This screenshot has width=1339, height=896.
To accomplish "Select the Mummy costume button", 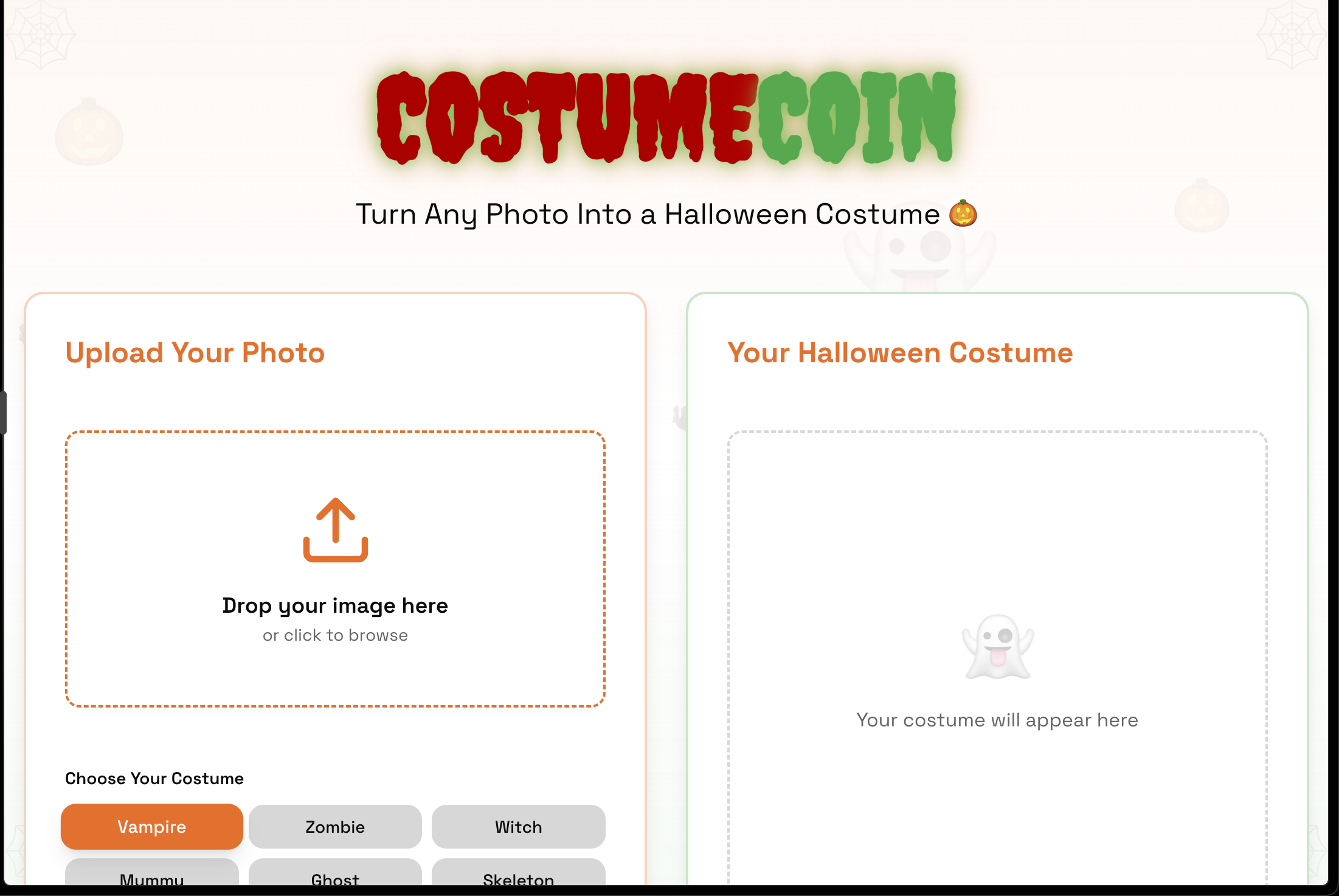I will [152, 875].
